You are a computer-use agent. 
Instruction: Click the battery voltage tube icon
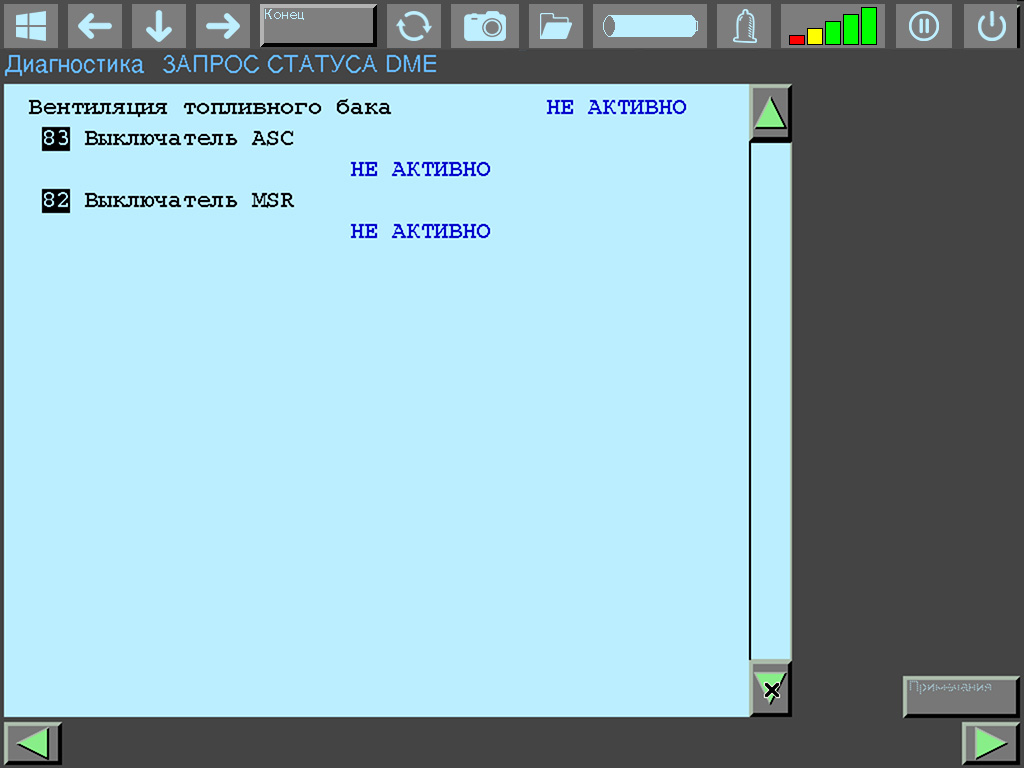tap(649, 26)
